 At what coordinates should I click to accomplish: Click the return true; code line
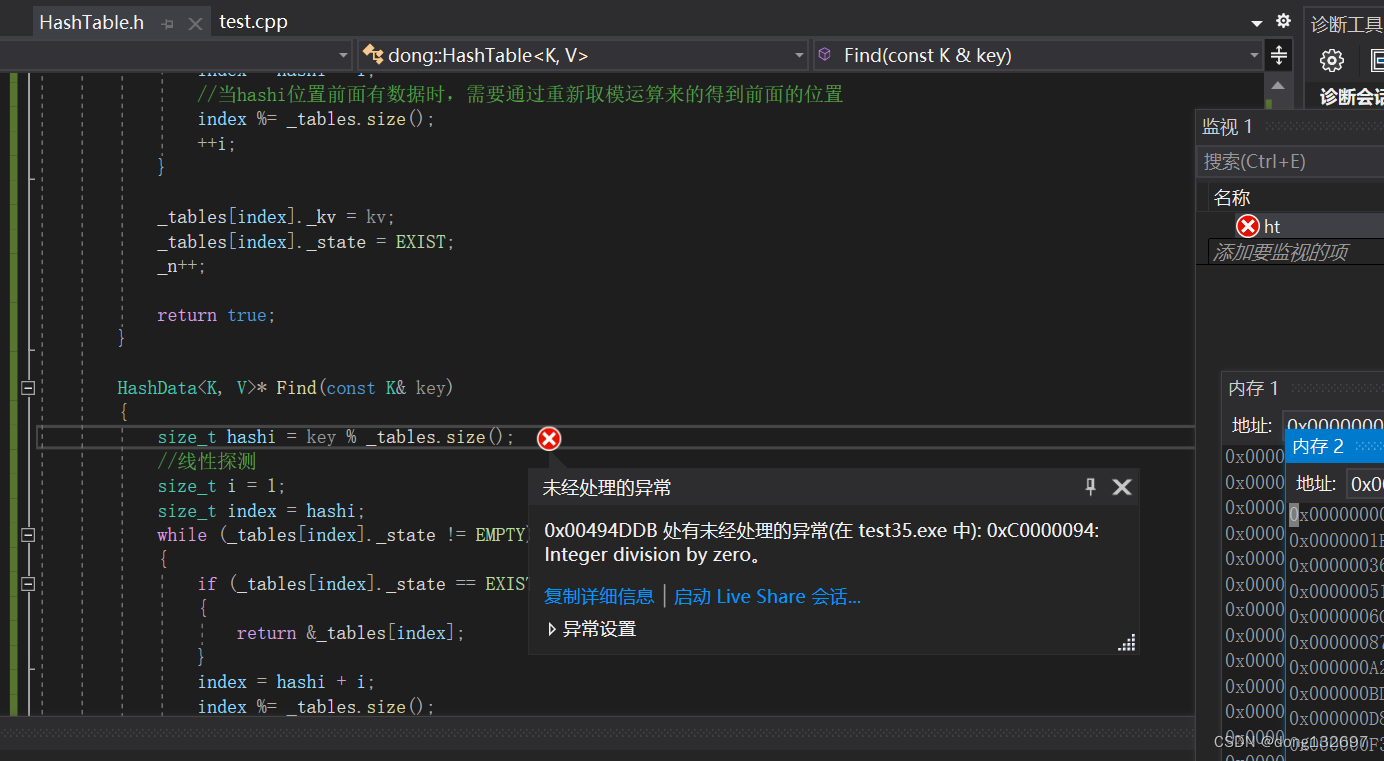pyautogui.click(x=216, y=315)
